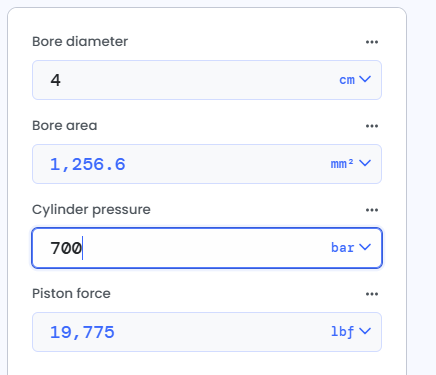Open the Bore diameter three-dot options menu
The image size is (436, 375).
[x=372, y=42]
